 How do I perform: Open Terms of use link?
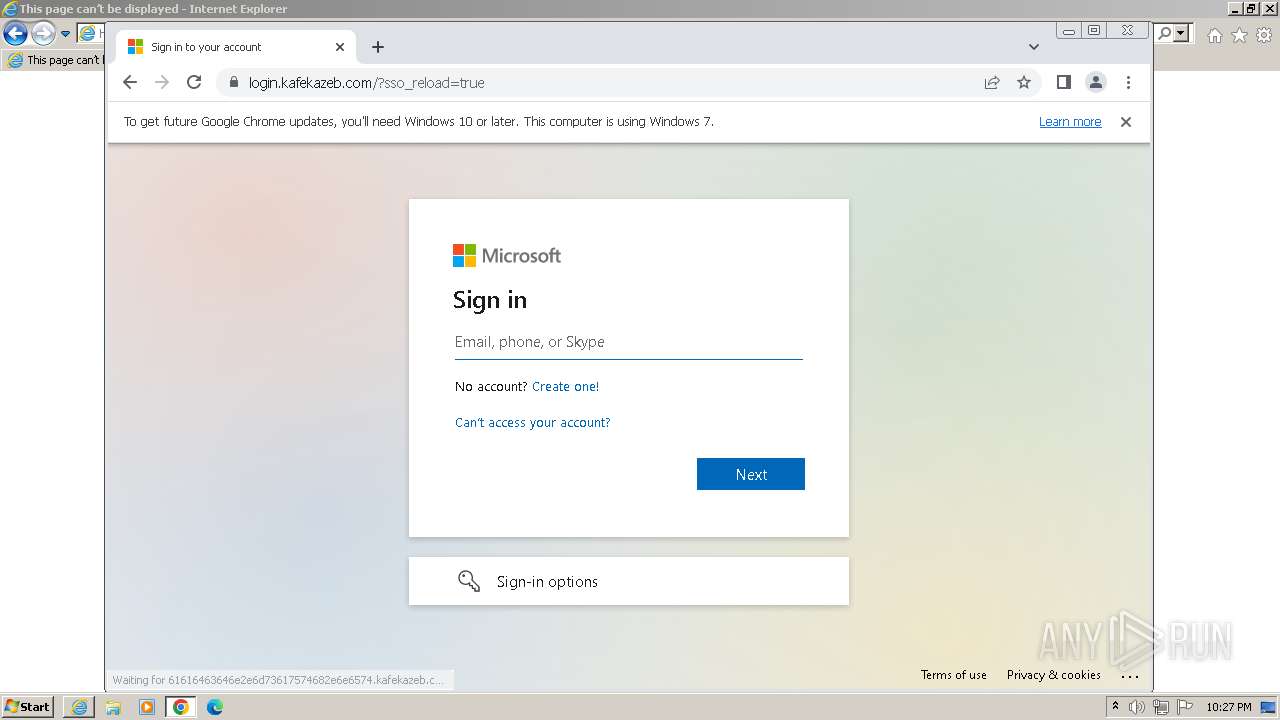(x=954, y=675)
